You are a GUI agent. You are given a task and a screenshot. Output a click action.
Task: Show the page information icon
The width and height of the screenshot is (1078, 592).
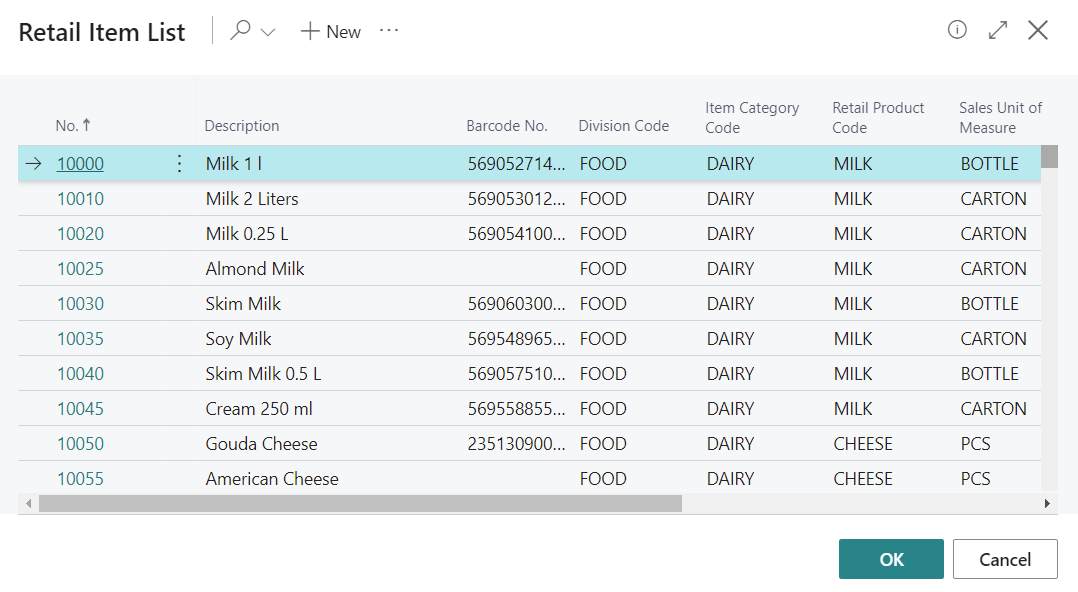957,30
